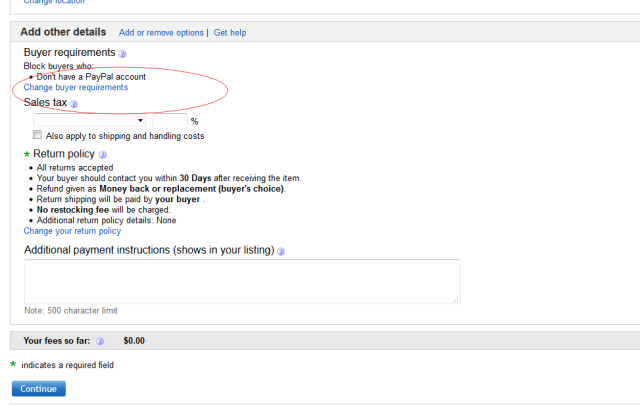The image size is (640, 405).
Task: Click the Add other details section header
Action: (63, 32)
